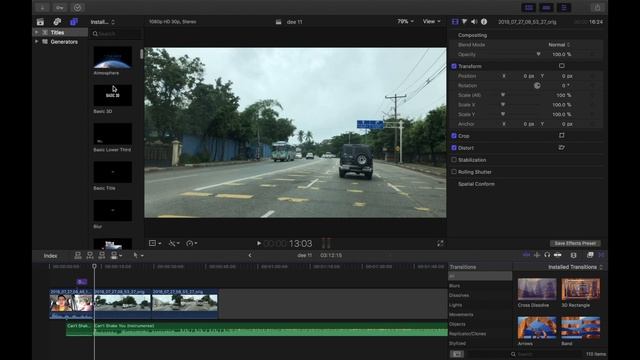Open the Keyword Editor key icon
The width and height of the screenshot is (640, 360).
tap(60, 7)
